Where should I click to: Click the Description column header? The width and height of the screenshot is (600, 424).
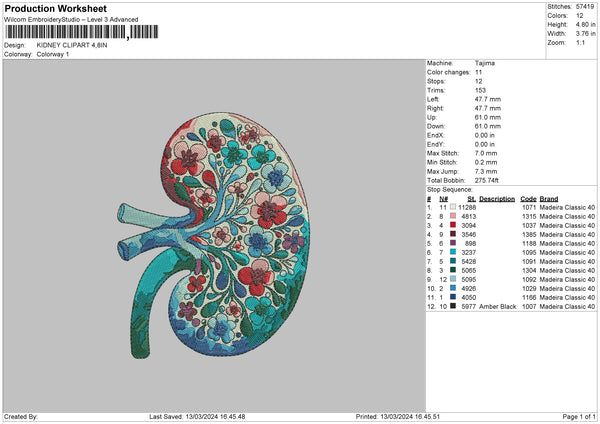tap(497, 199)
